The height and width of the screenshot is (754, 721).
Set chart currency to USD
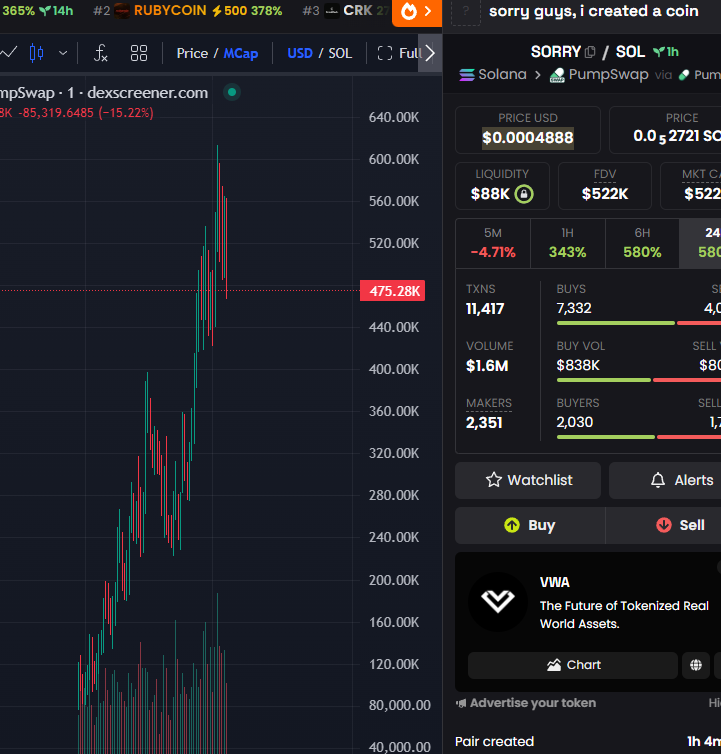(x=300, y=53)
